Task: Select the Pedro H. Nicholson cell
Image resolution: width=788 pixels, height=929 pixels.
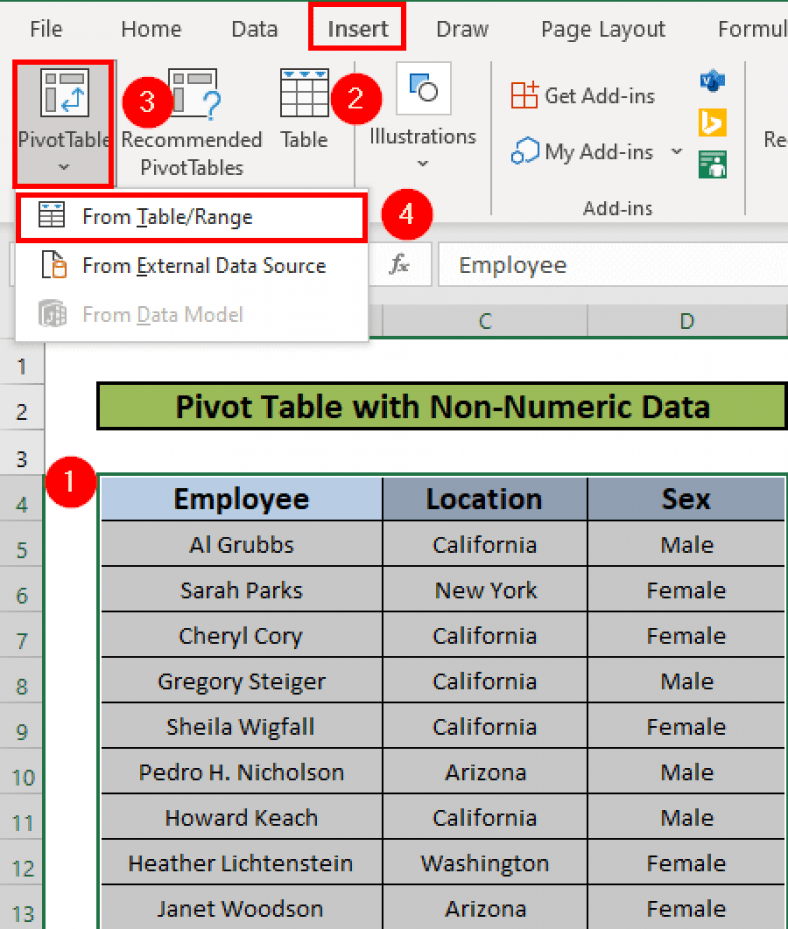Action: click(241, 773)
